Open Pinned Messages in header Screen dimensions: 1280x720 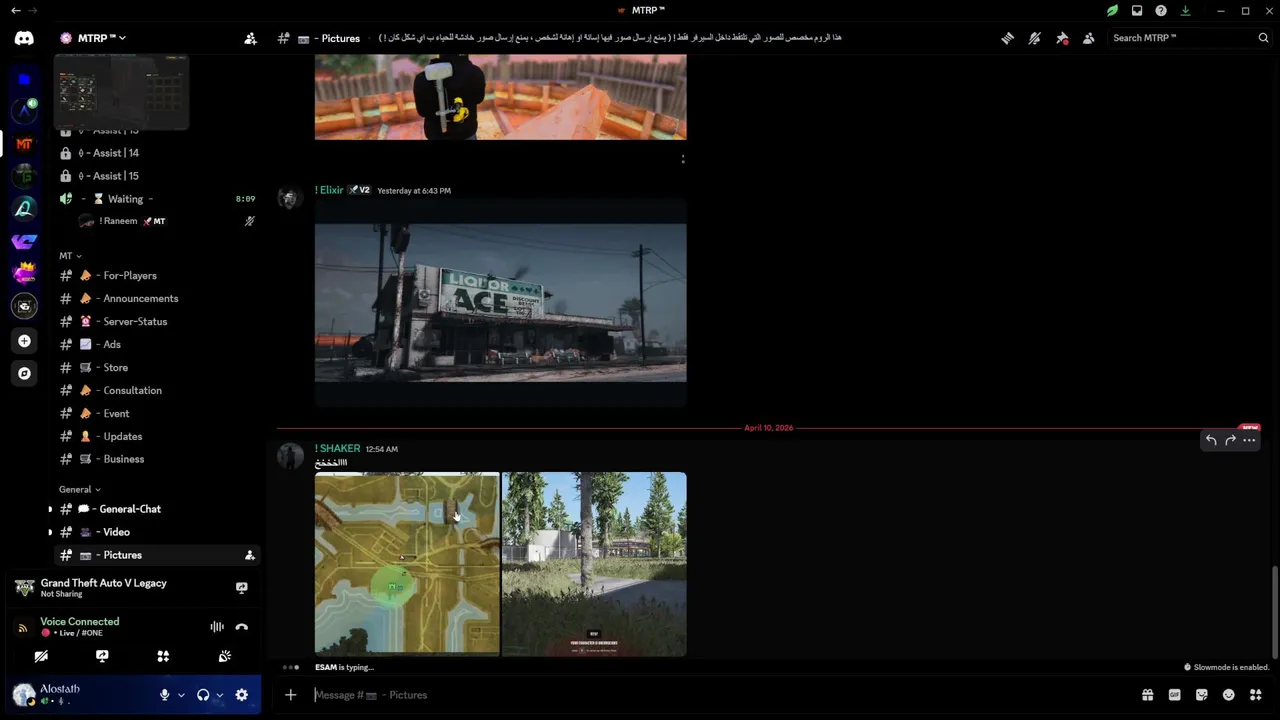tap(1062, 38)
